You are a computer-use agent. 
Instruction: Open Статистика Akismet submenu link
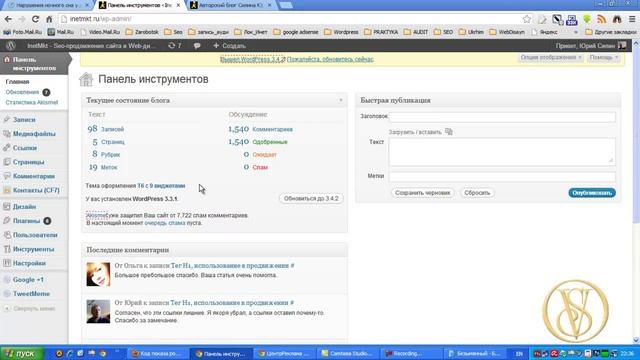click(32, 102)
